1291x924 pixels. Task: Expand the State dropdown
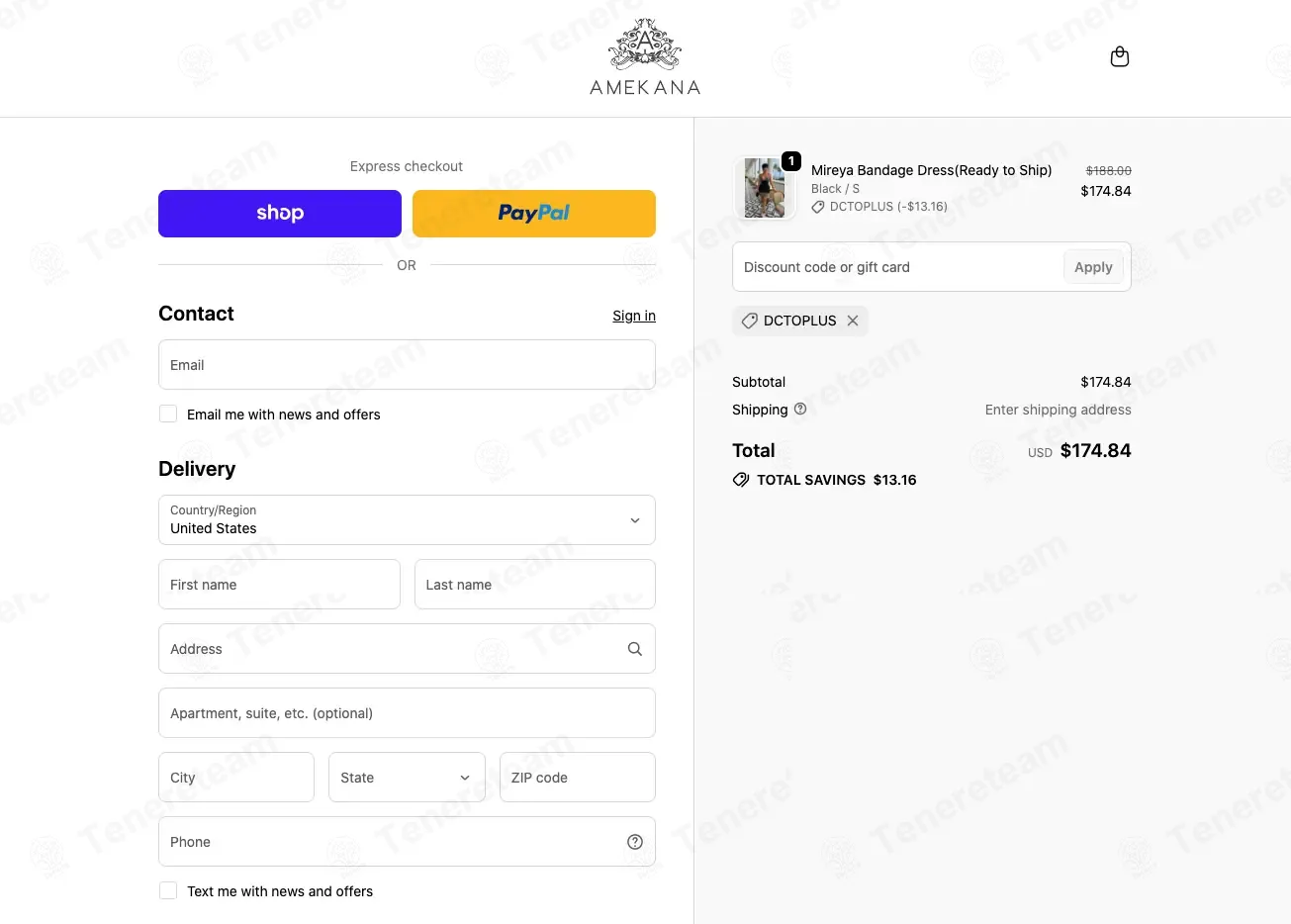click(407, 777)
